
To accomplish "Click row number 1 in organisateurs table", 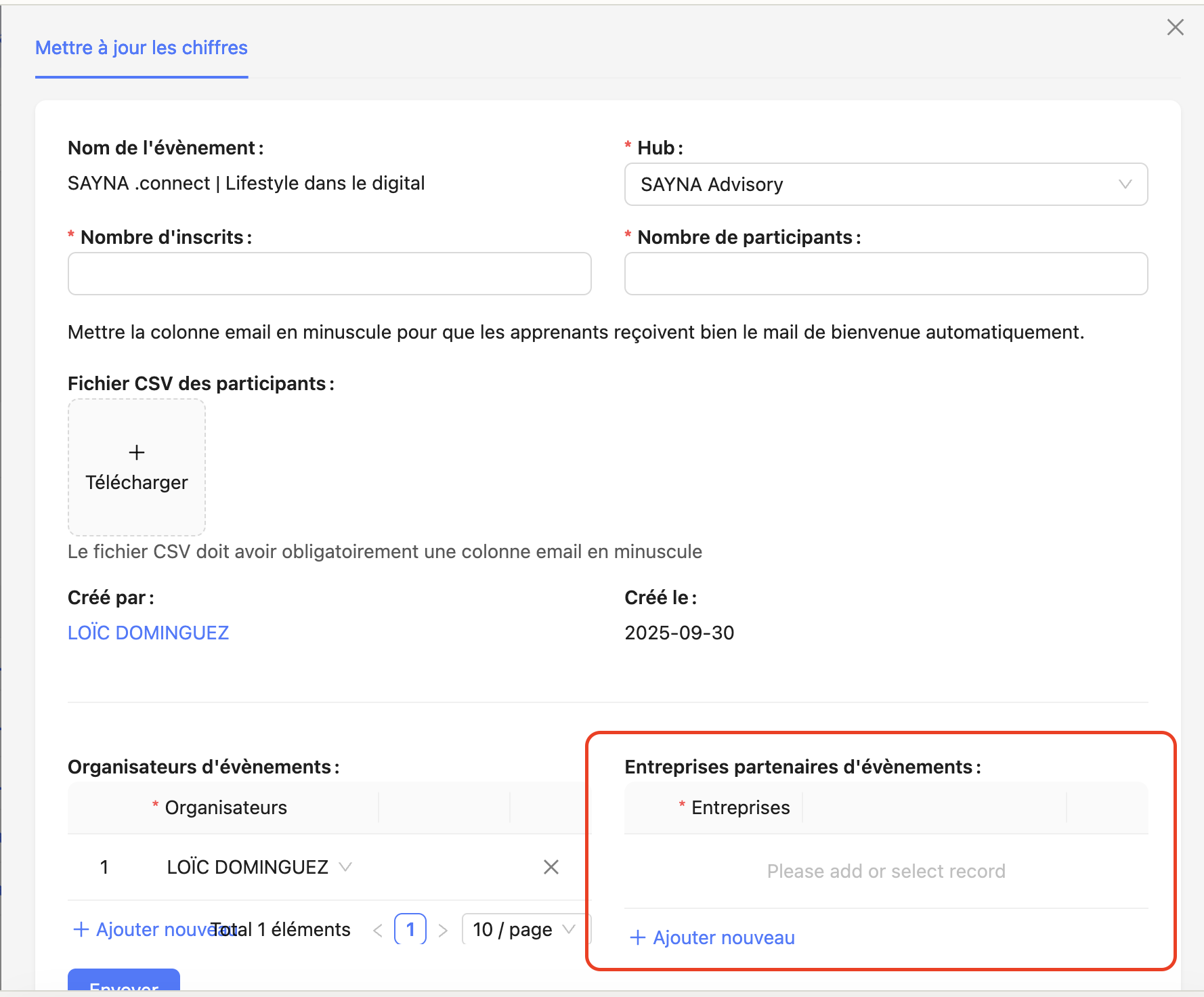I will point(104,867).
